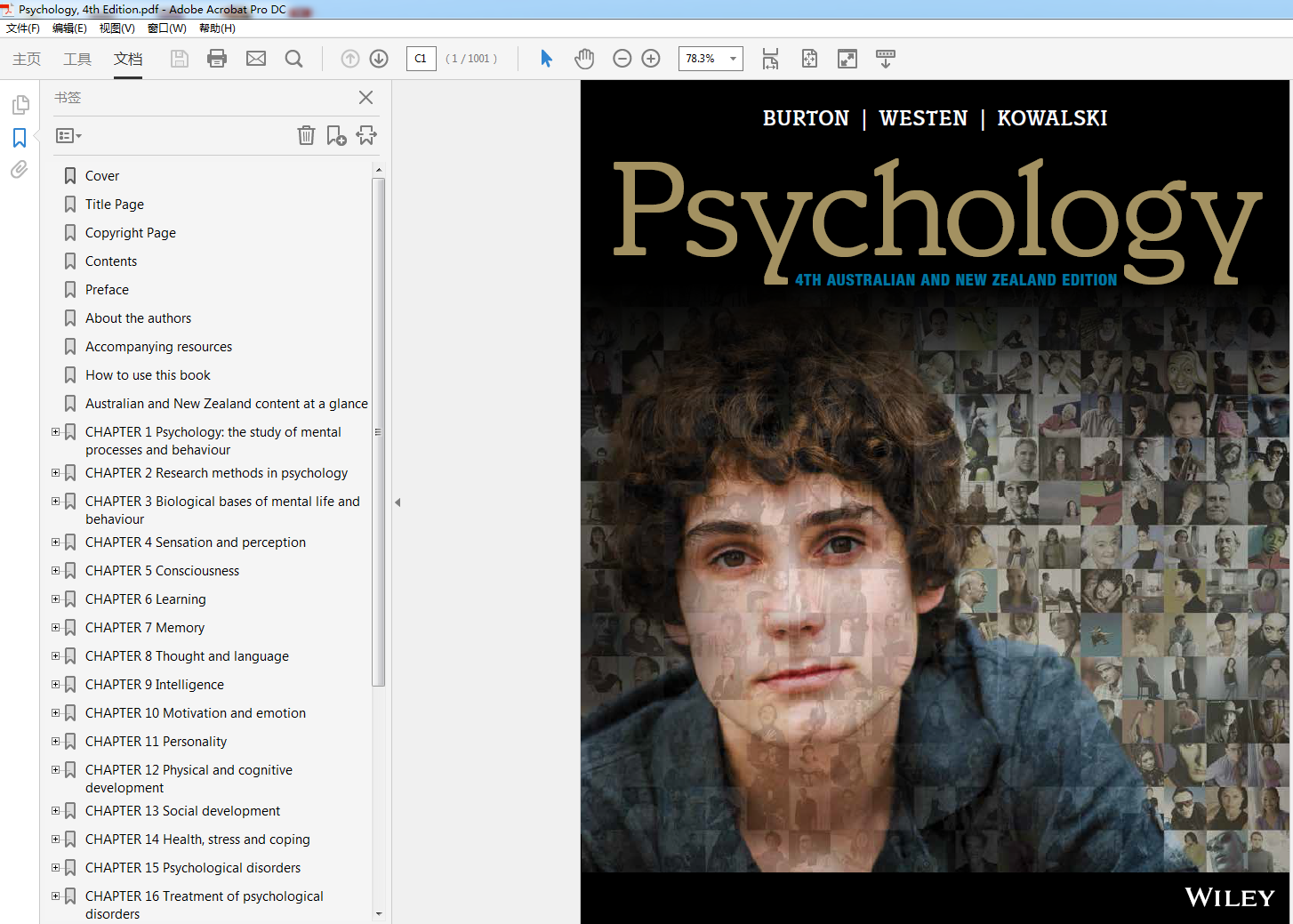
Task: Jump to Cover bookmark
Action: [102, 176]
